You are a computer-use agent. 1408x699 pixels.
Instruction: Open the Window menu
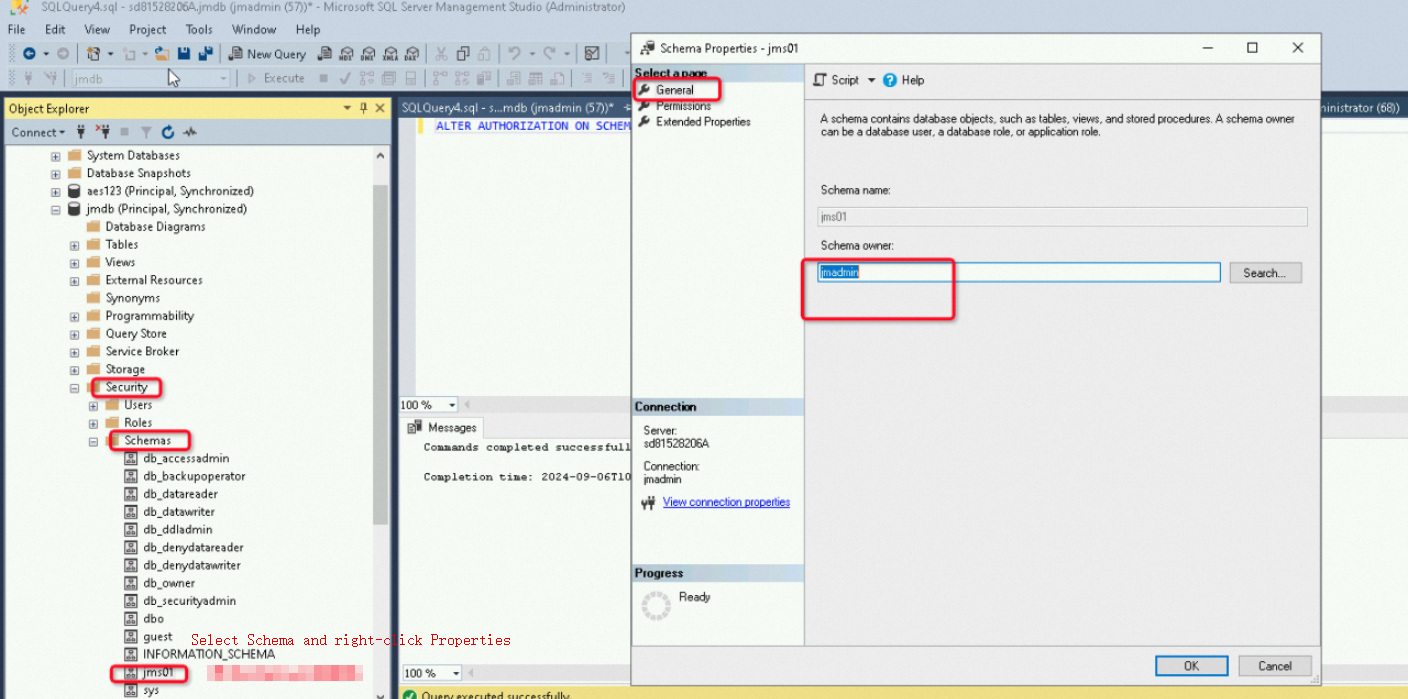pos(254,29)
